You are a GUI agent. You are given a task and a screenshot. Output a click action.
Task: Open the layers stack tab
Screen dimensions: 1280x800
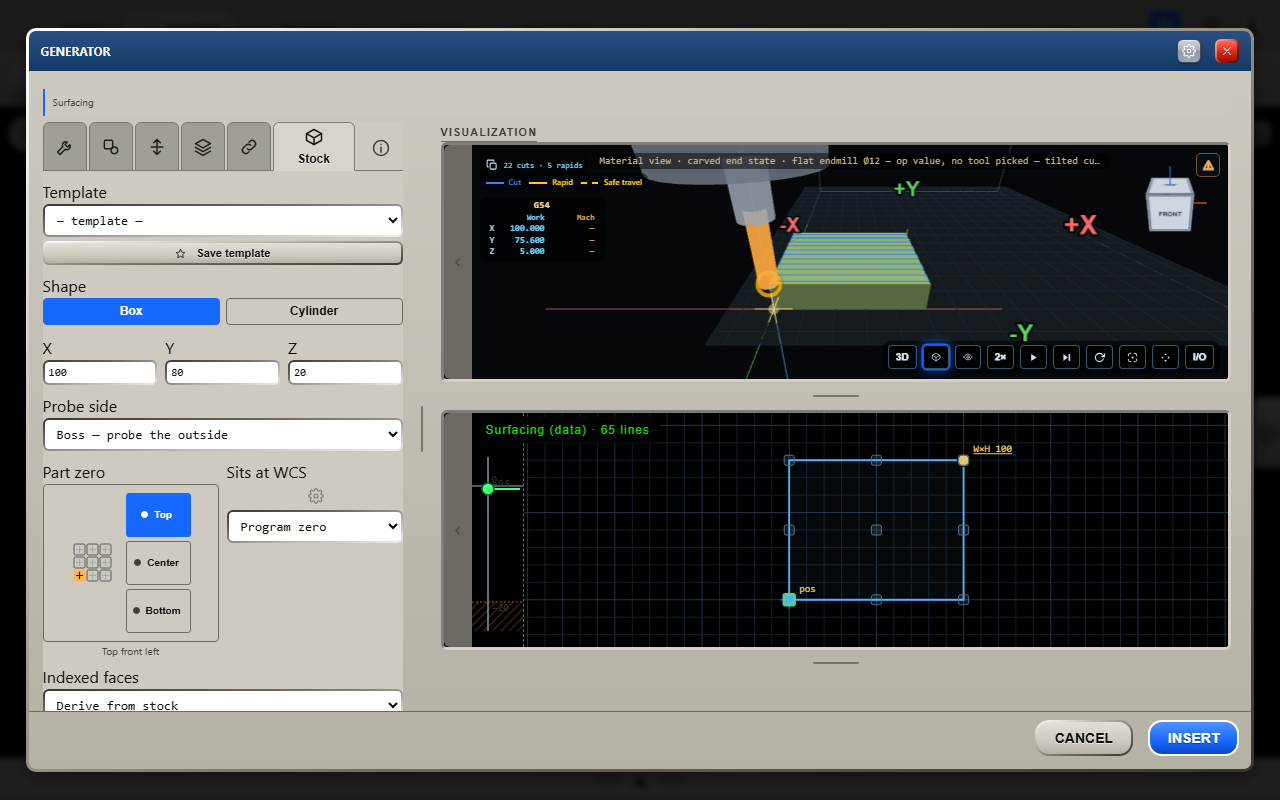tap(203, 147)
